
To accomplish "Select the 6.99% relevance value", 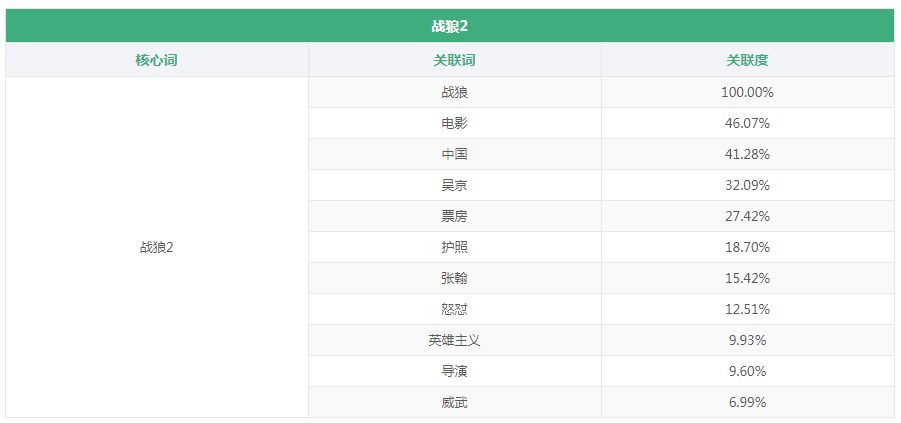I will point(747,402).
